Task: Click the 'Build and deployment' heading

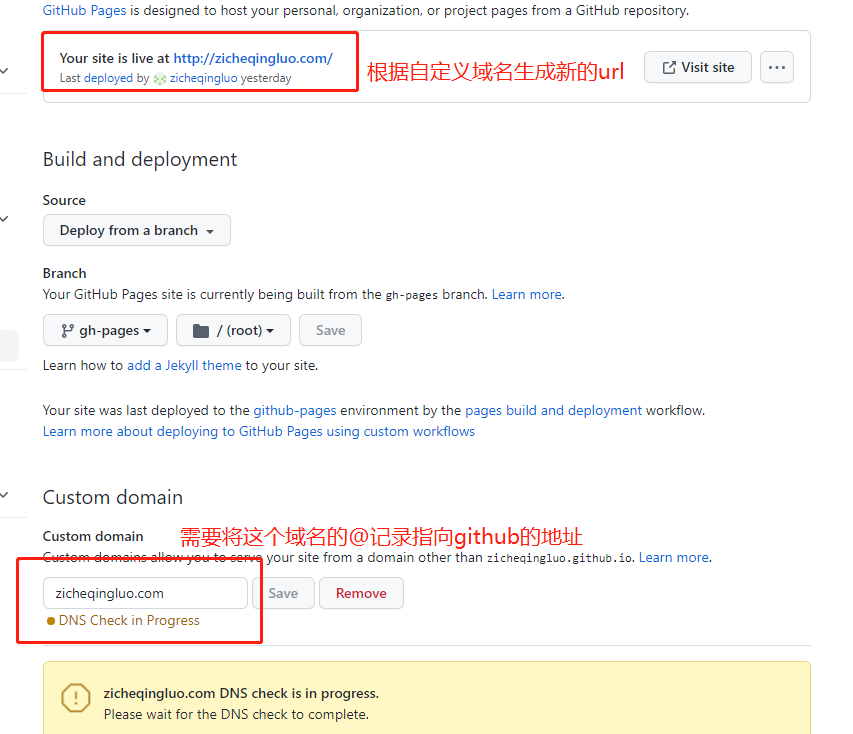Action: (x=140, y=159)
